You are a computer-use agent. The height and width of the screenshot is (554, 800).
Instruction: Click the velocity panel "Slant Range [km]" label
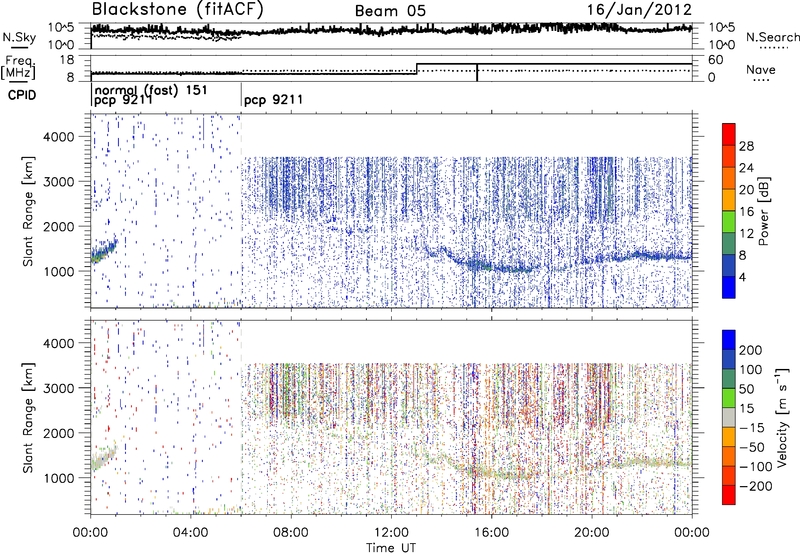click(28, 417)
